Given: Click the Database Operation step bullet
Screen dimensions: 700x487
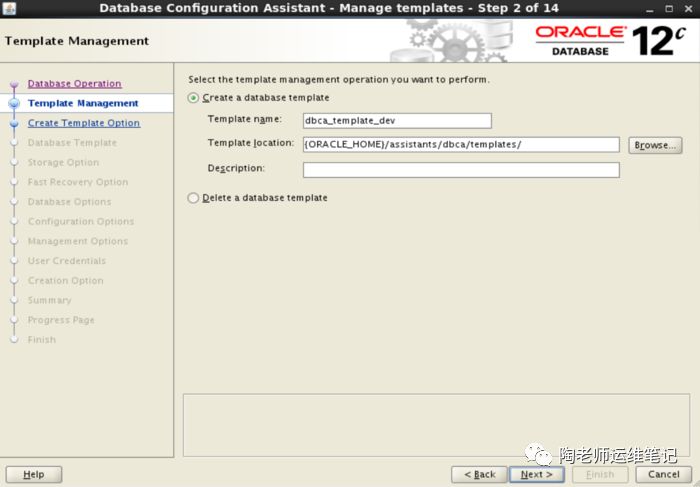Looking at the screenshot, I should [x=14, y=84].
